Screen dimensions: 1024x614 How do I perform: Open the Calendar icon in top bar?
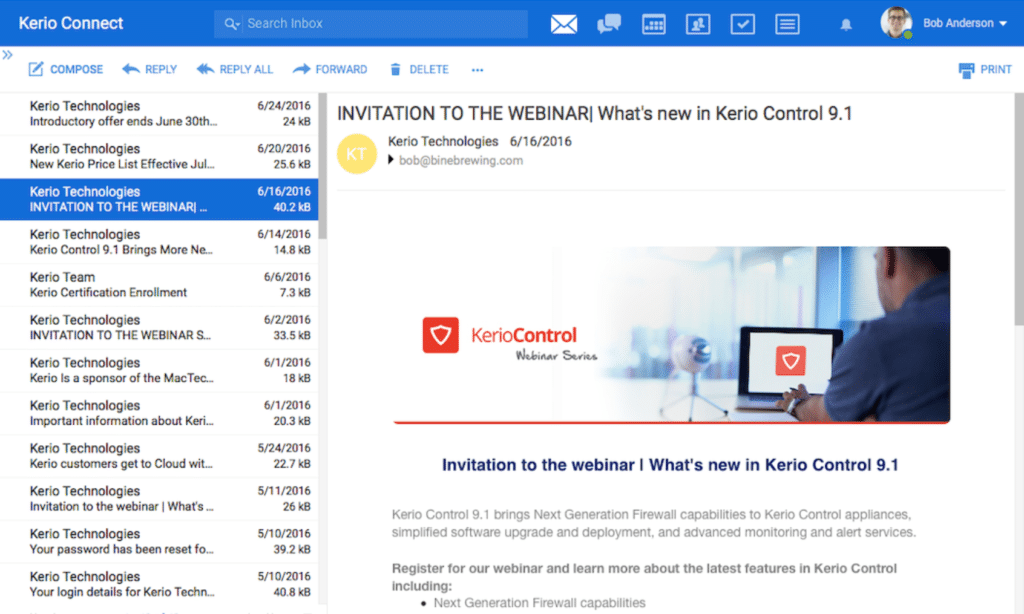654,24
